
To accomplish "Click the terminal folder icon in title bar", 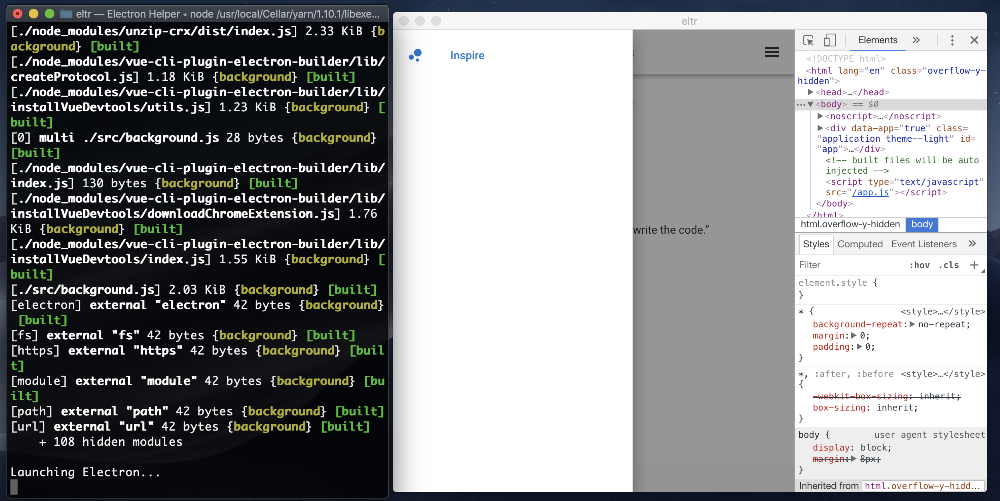I will coord(66,13).
